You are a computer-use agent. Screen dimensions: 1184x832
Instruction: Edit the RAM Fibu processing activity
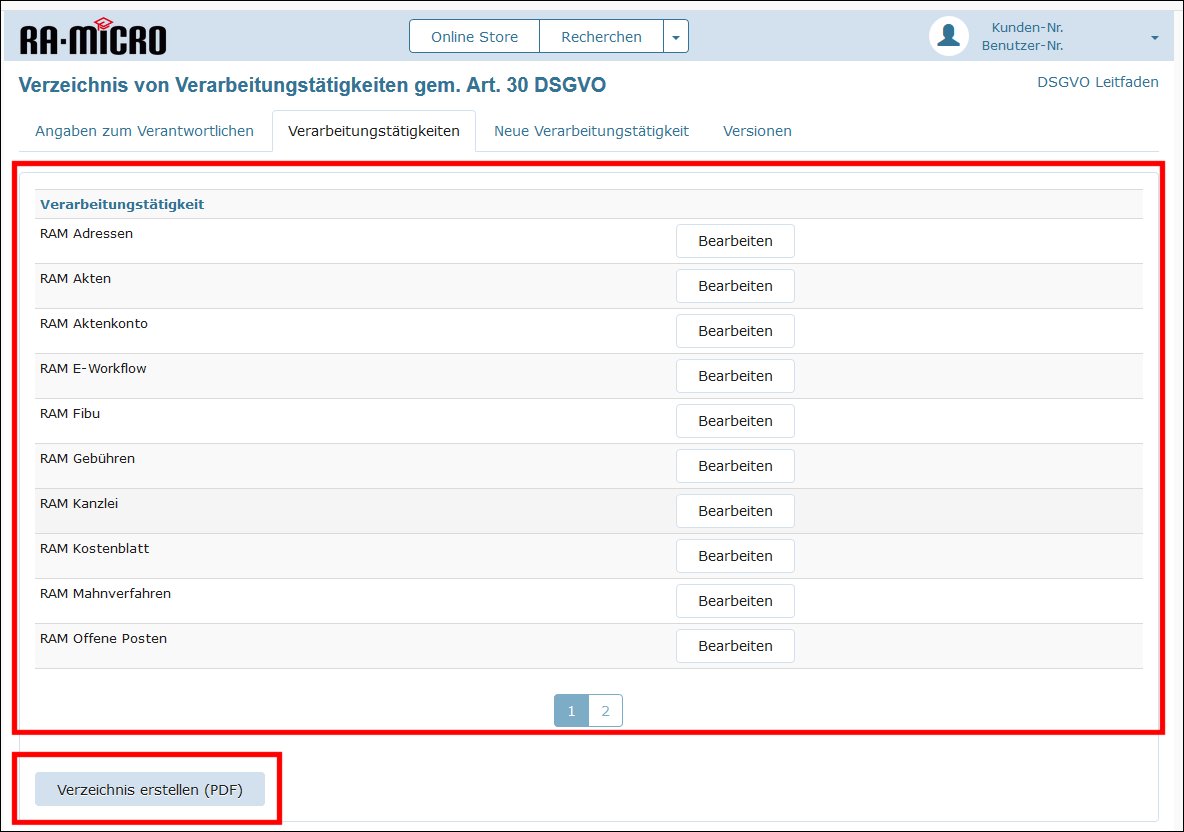[735, 421]
